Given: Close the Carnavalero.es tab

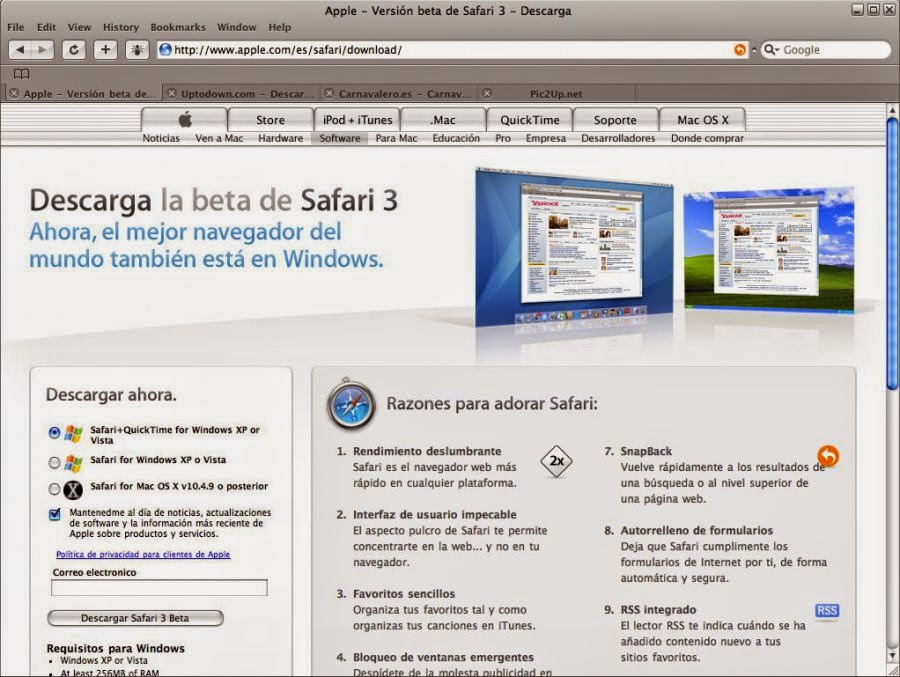Looking at the screenshot, I should [329, 93].
